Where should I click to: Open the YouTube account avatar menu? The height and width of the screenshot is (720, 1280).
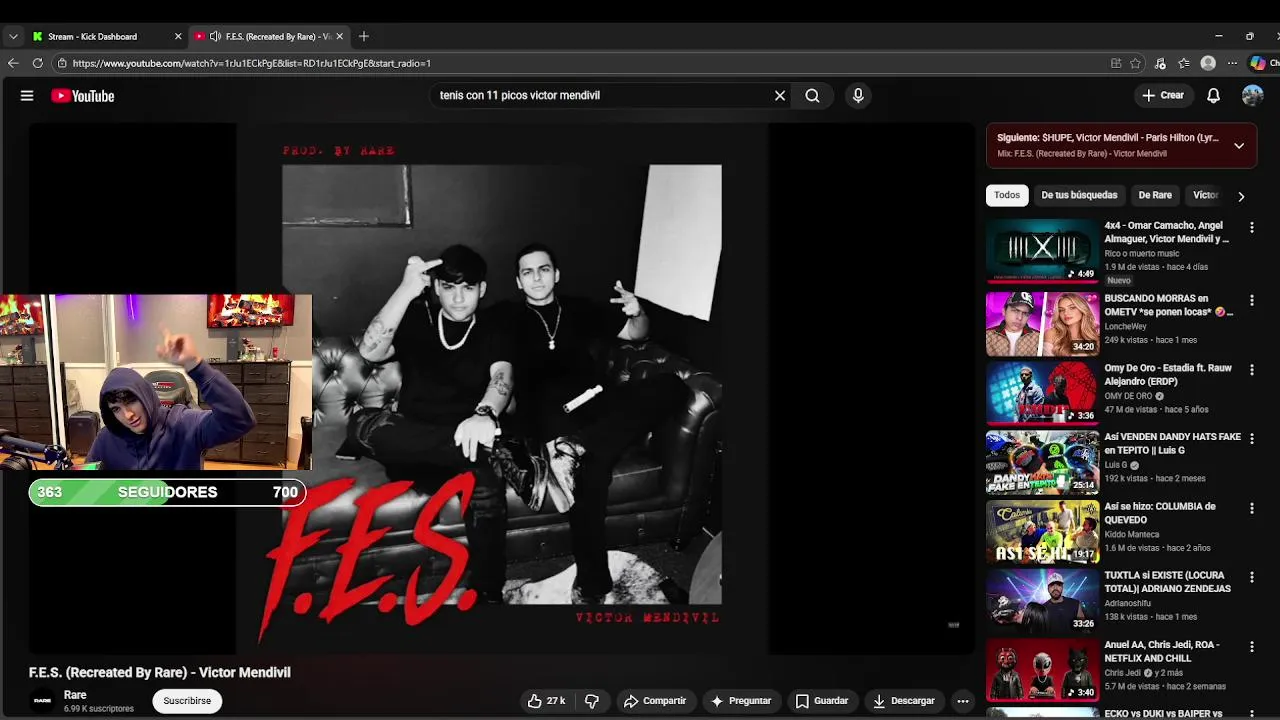point(1252,96)
